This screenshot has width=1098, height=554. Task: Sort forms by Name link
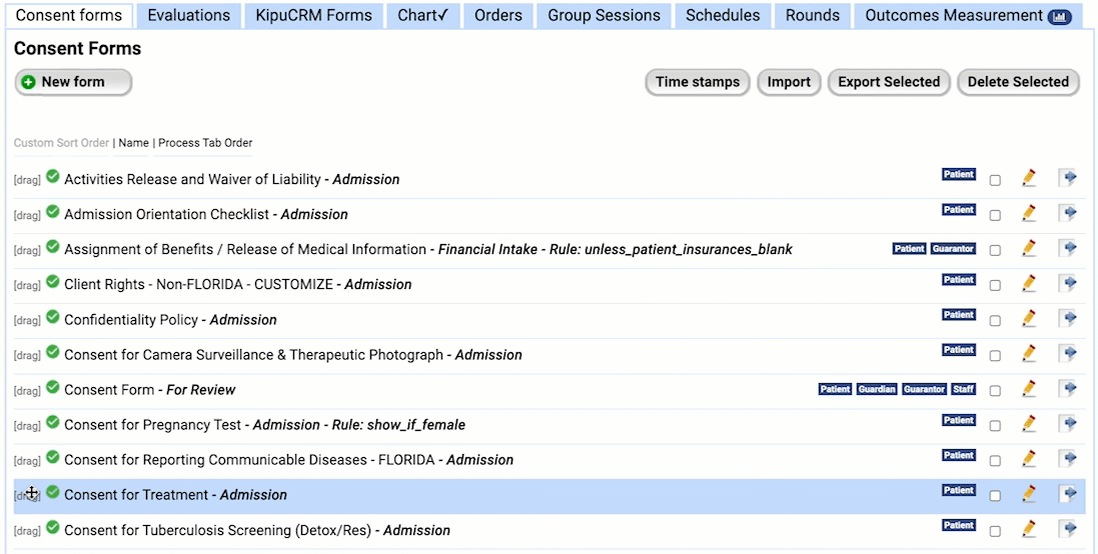coord(133,143)
